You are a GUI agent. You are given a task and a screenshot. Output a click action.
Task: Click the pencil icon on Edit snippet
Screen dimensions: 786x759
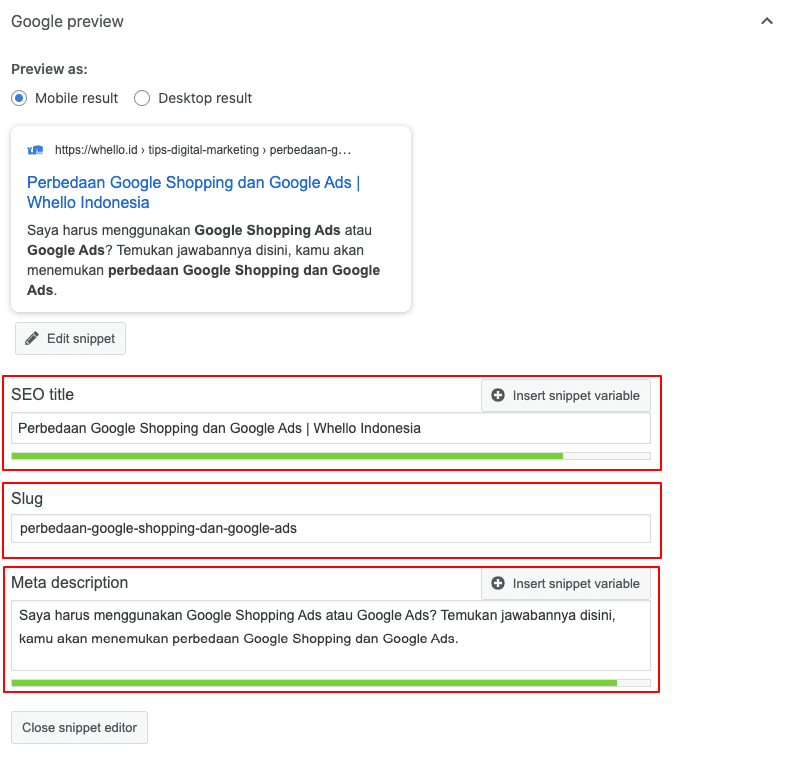click(32, 339)
